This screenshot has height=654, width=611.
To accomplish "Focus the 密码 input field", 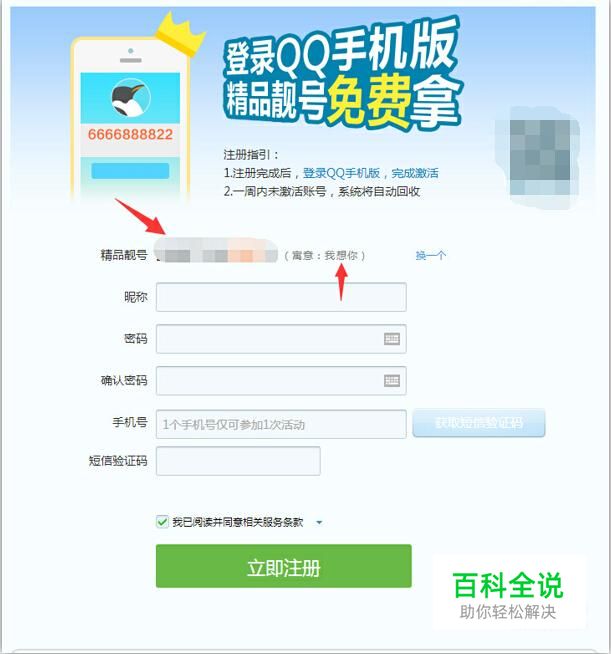I will tap(281, 339).
